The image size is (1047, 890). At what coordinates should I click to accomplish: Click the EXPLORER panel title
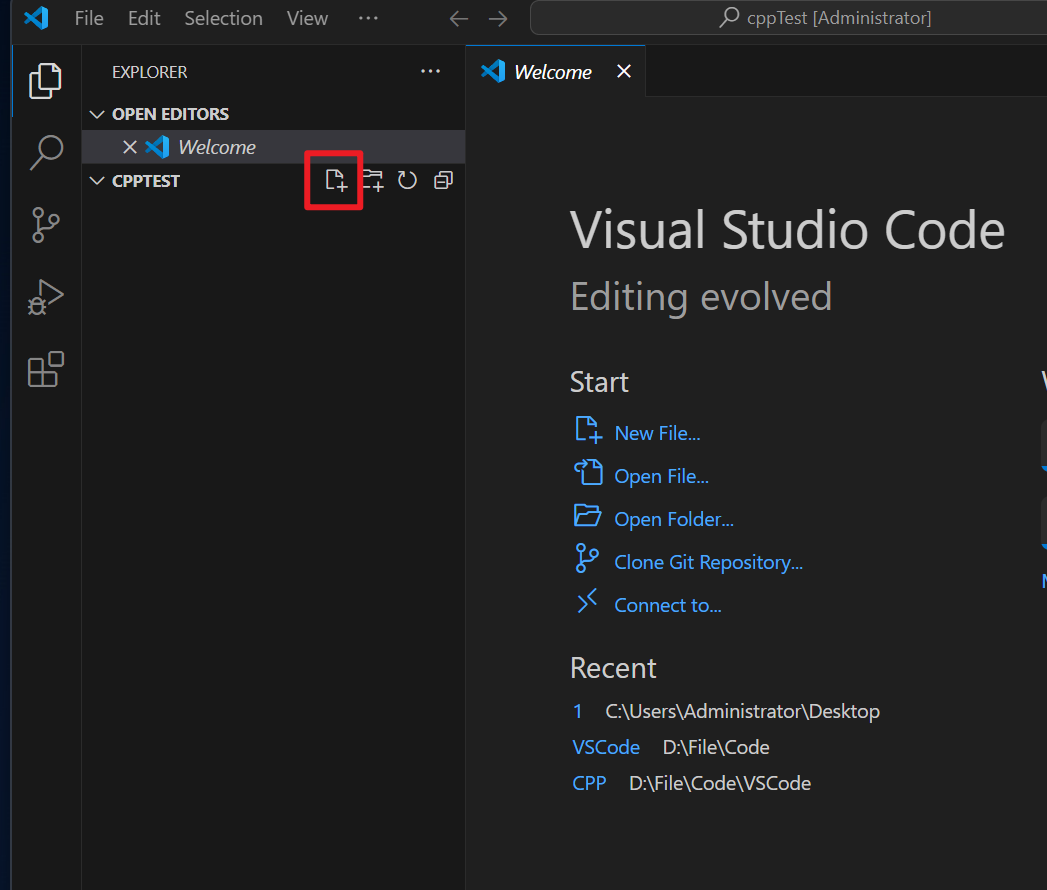point(150,72)
